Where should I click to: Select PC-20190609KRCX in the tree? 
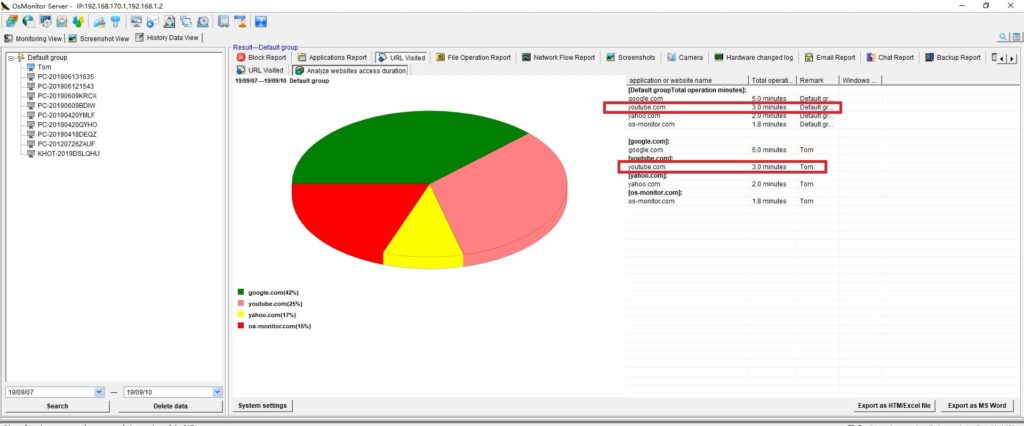(67, 95)
